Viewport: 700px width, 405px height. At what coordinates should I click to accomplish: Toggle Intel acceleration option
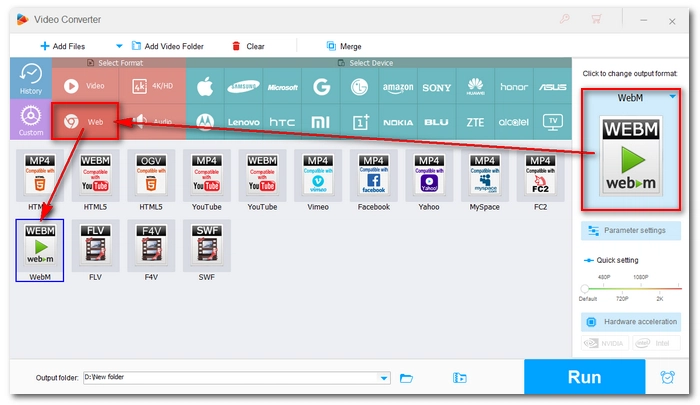[656, 343]
